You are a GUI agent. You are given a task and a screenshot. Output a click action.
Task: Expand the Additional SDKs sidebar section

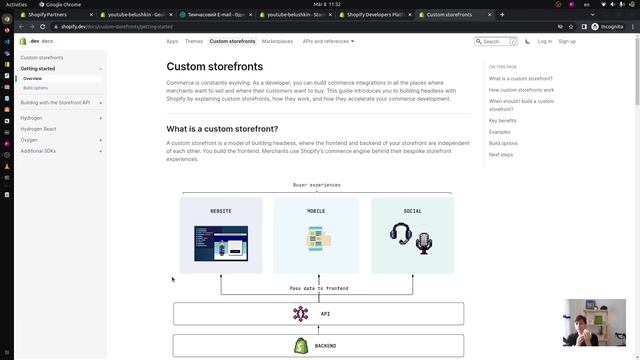[x=101, y=151]
